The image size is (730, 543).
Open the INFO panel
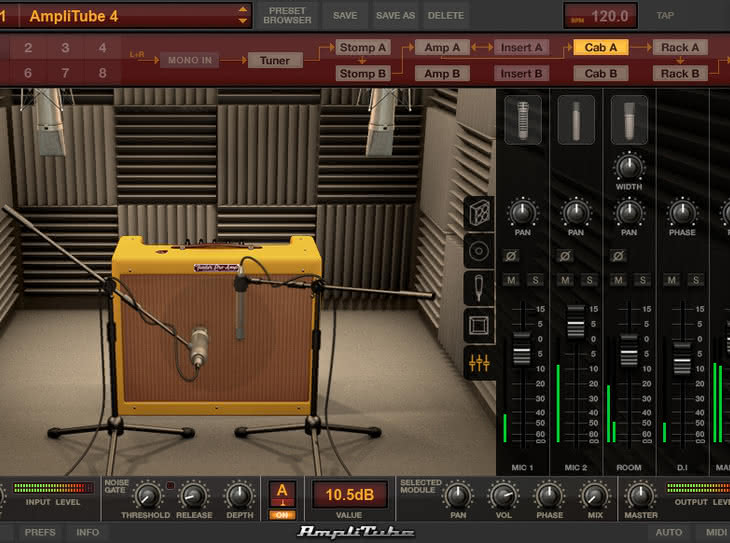[x=88, y=532]
